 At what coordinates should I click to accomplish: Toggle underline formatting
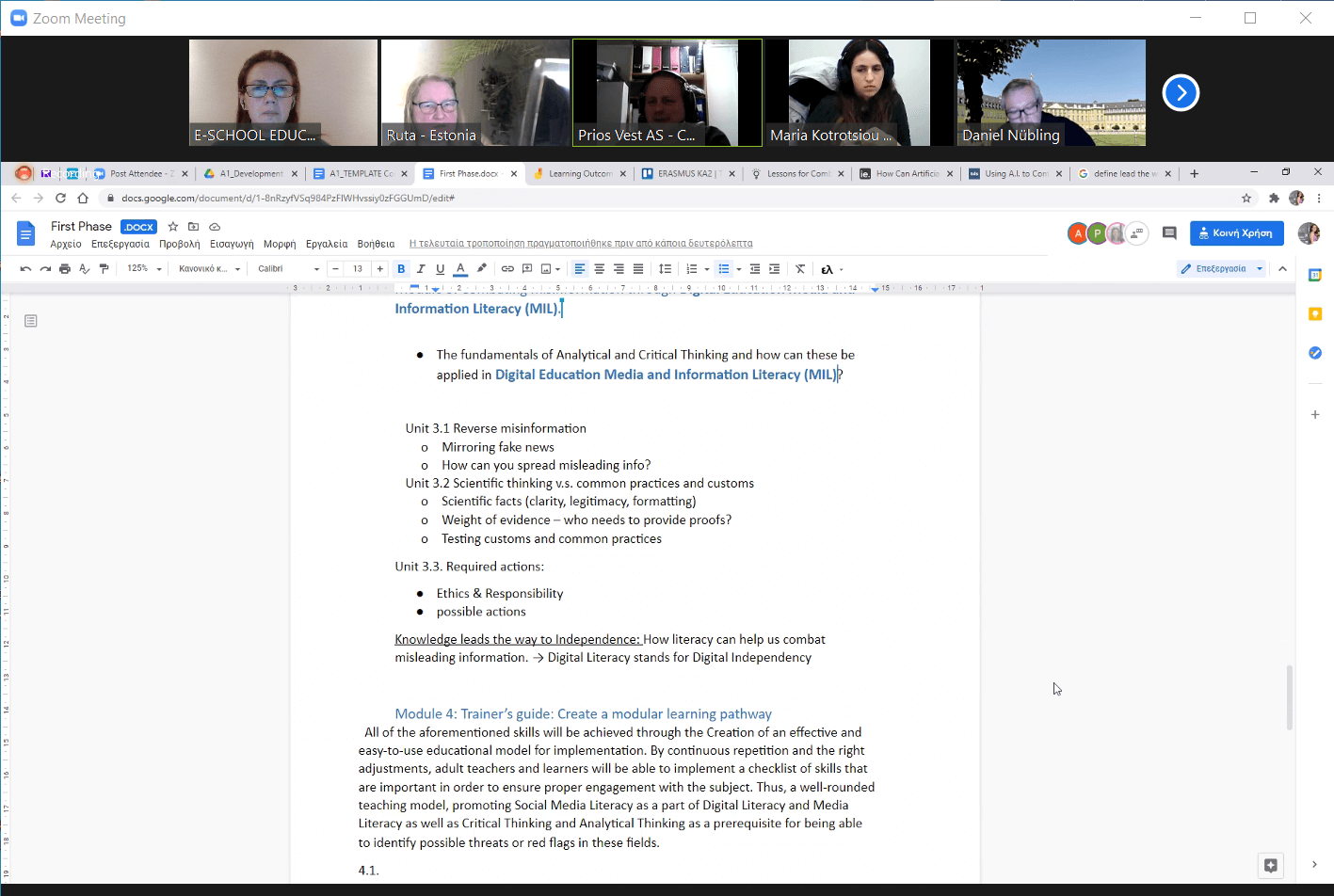point(440,269)
